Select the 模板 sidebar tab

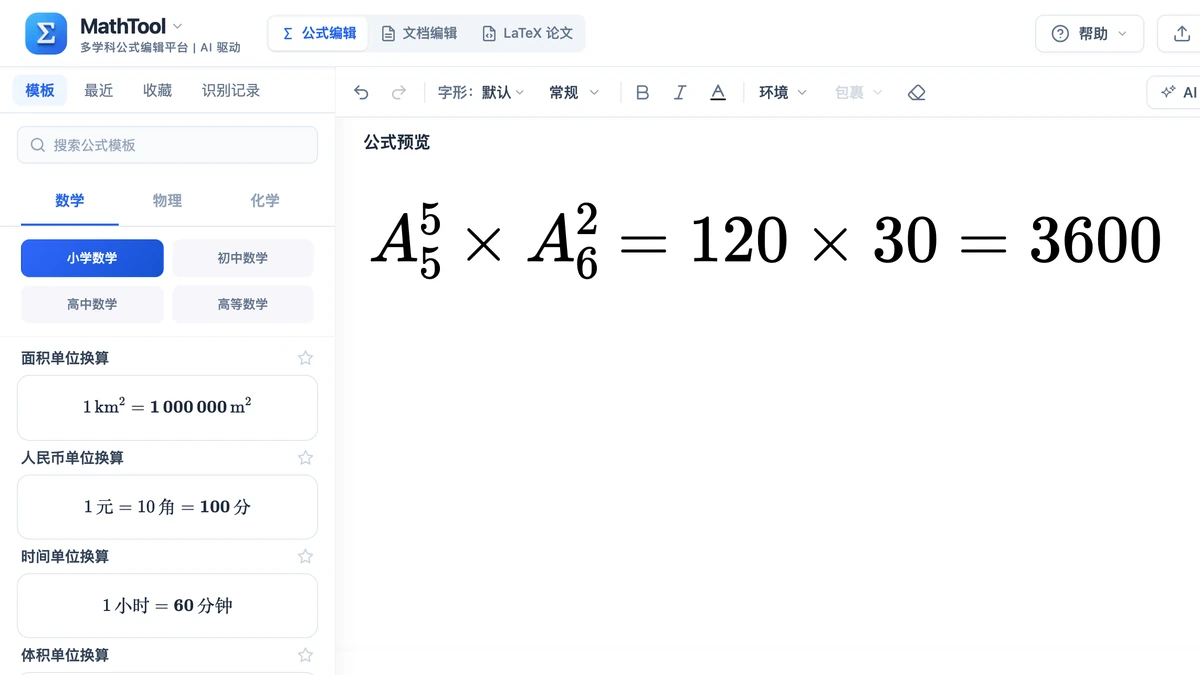click(40, 90)
